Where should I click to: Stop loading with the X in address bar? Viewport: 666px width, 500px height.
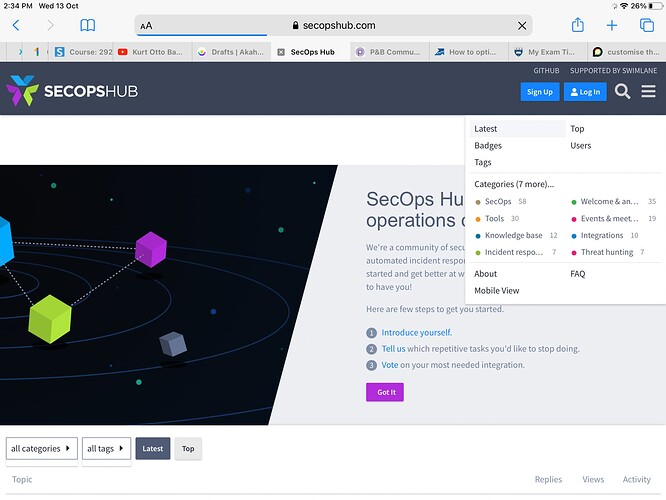(522, 26)
